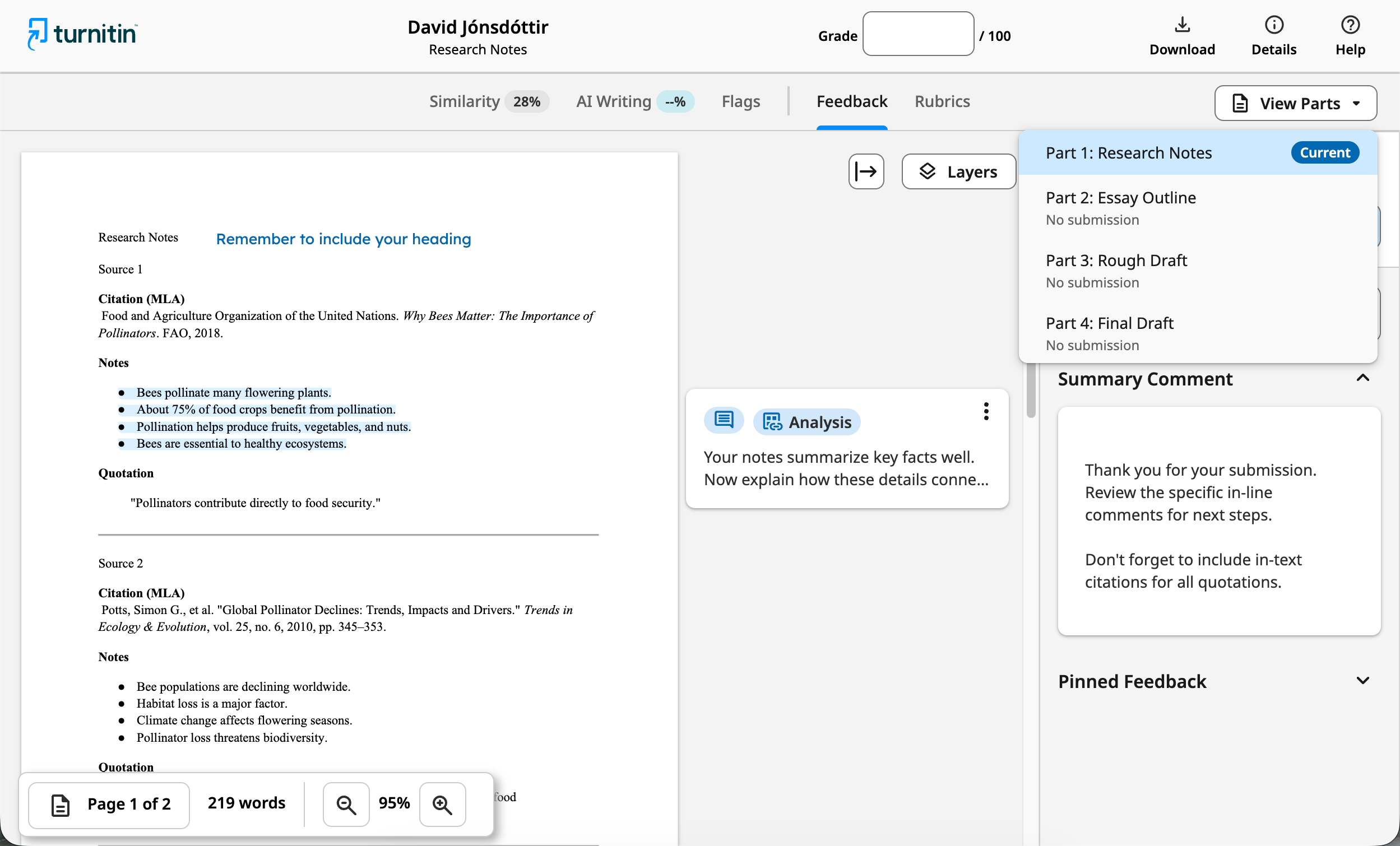Switch to the Similarity tab
This screenshot has width=1400, height=846.
pos(489,102)
